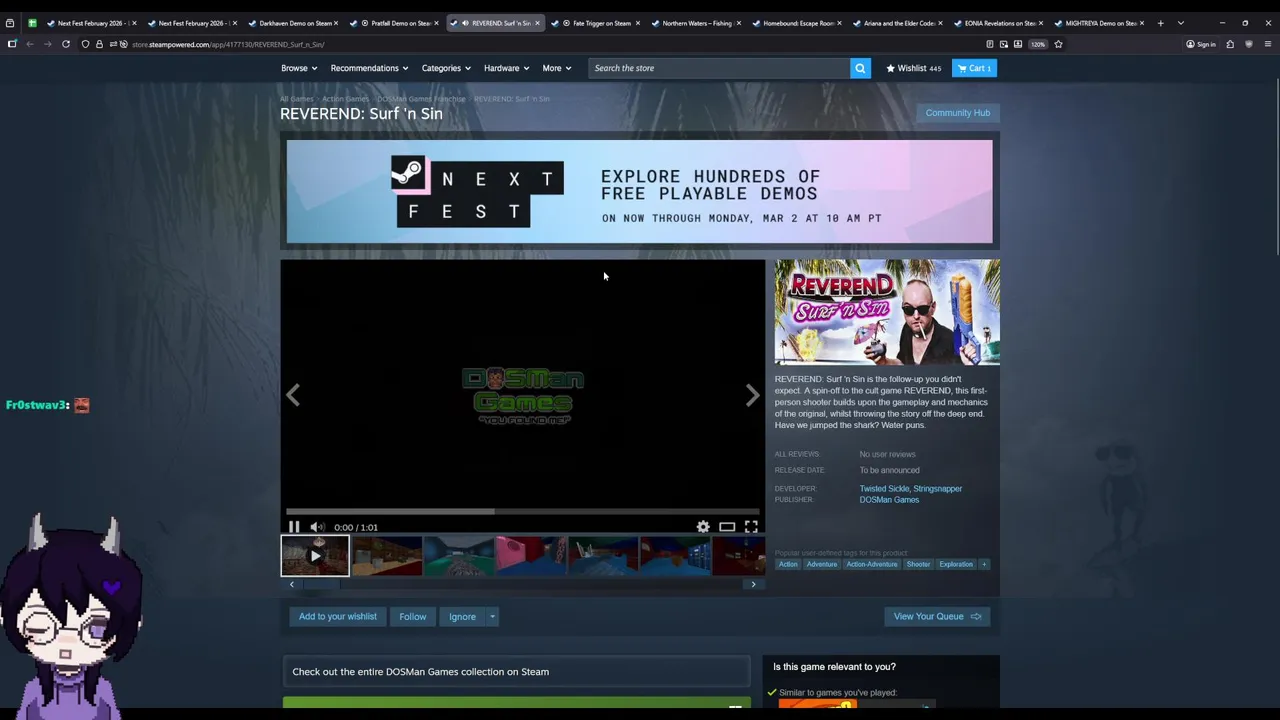Open the site security lock icon
Image resolution: width=1280 pixels, height=720 pixels.
tap(99, 44)
